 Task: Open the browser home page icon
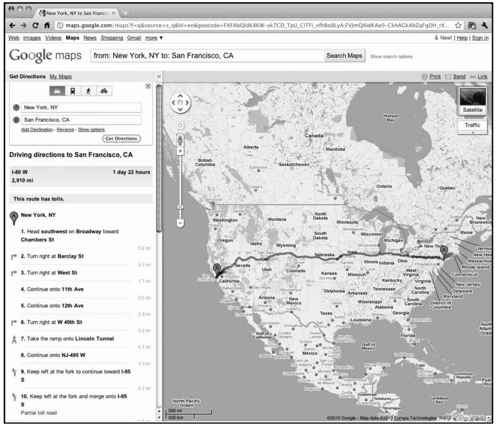point(47,25)
